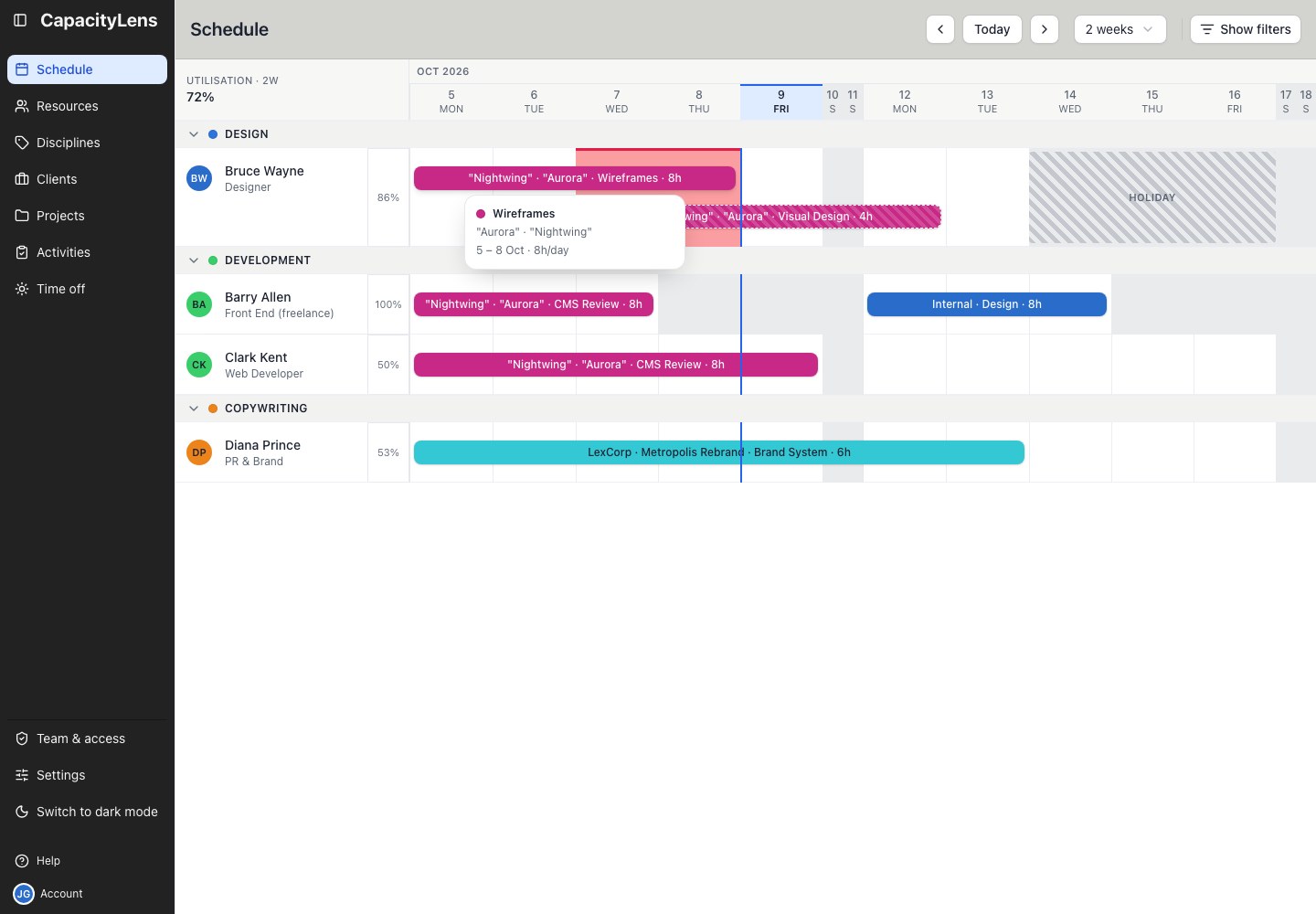Click the Settings sliders icon

pyautogui.click(x=22, y=775)
